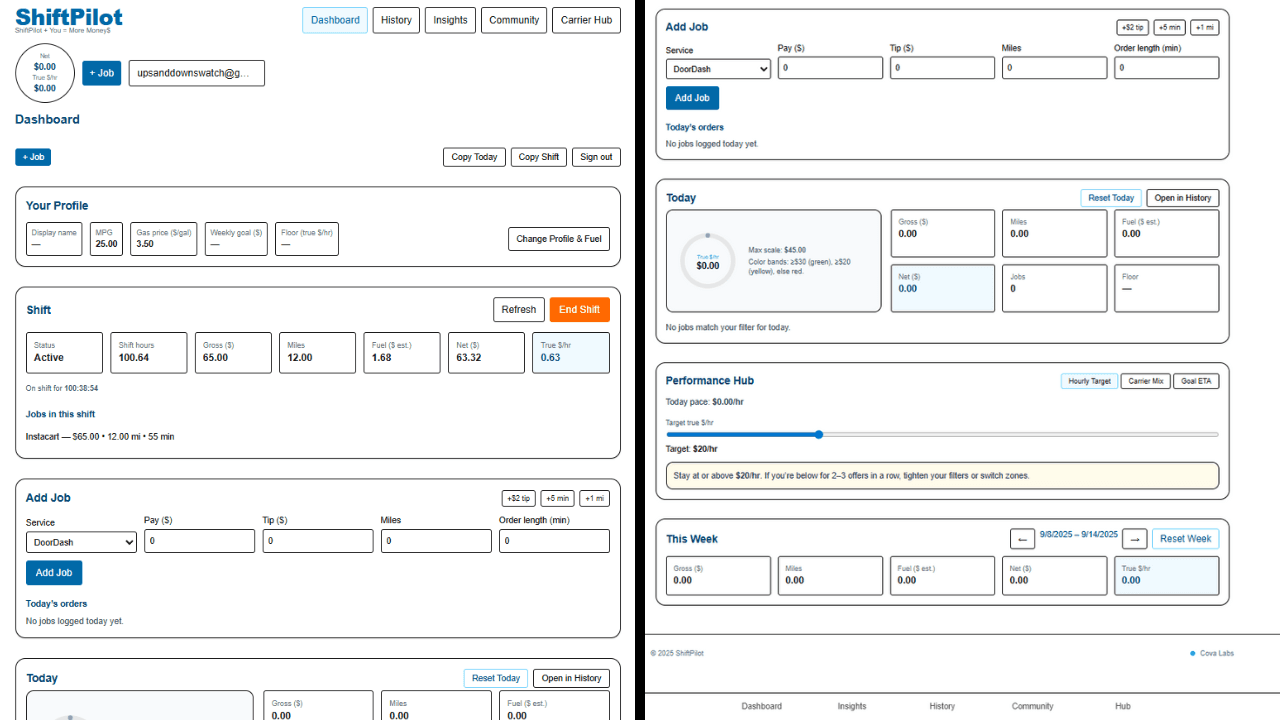This screenshot has height=720, width=1280.
Task: Click Reset Today in the left pane
Action: pos(496,678)
